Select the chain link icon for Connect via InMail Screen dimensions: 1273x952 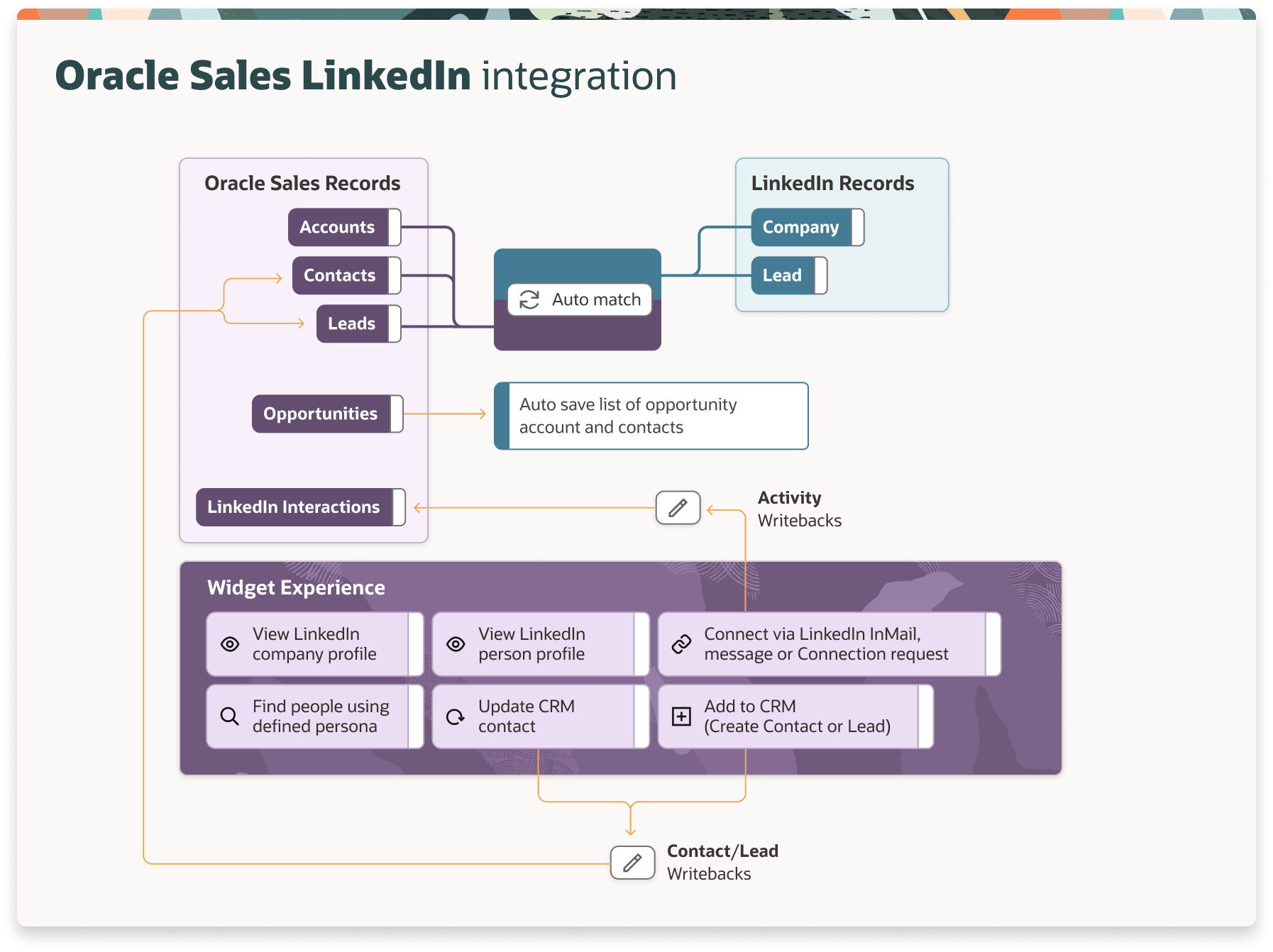(682, 643)
